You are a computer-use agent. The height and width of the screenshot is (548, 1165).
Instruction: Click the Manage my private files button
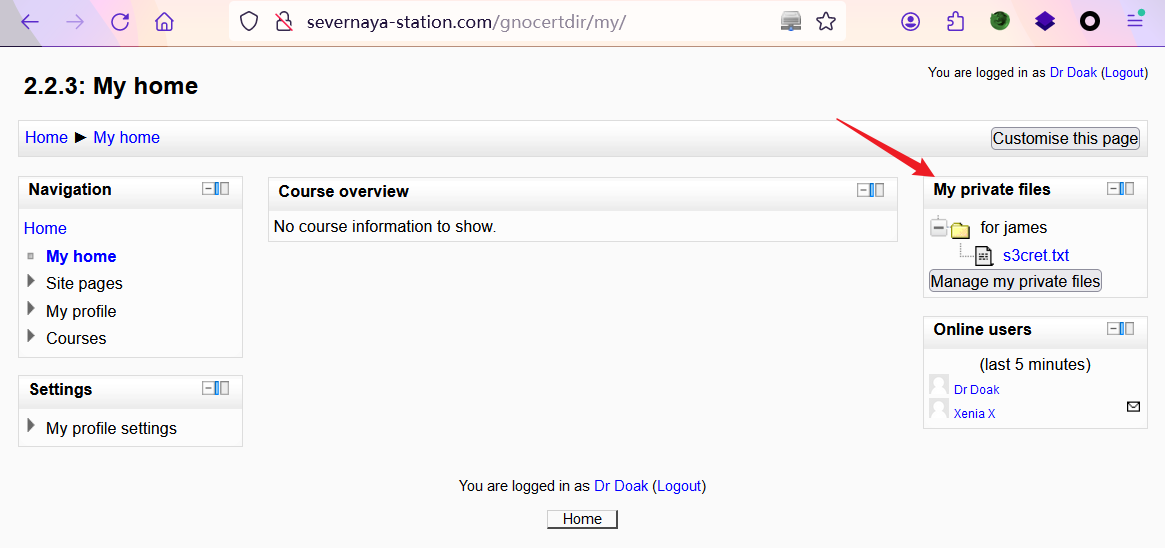[x=1015, y=281]
